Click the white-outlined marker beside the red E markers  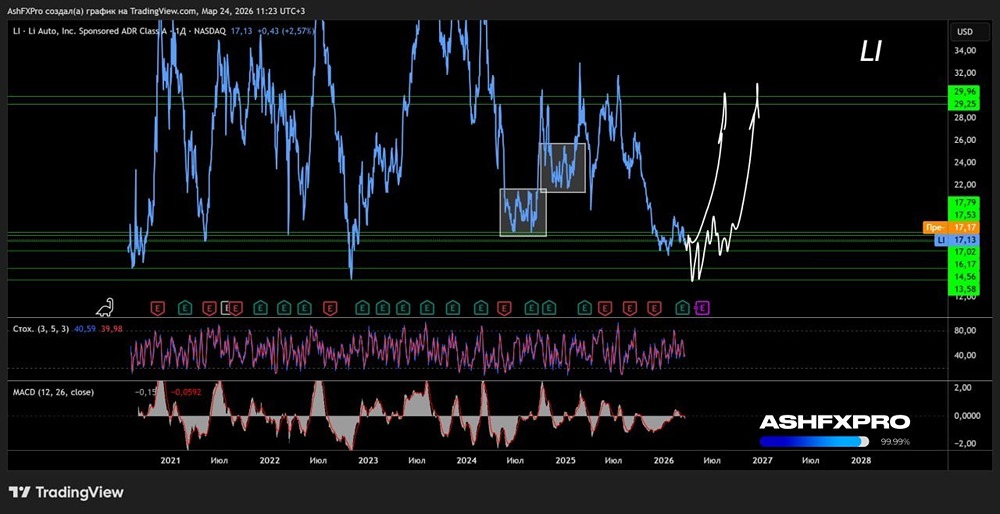point(227,307)
